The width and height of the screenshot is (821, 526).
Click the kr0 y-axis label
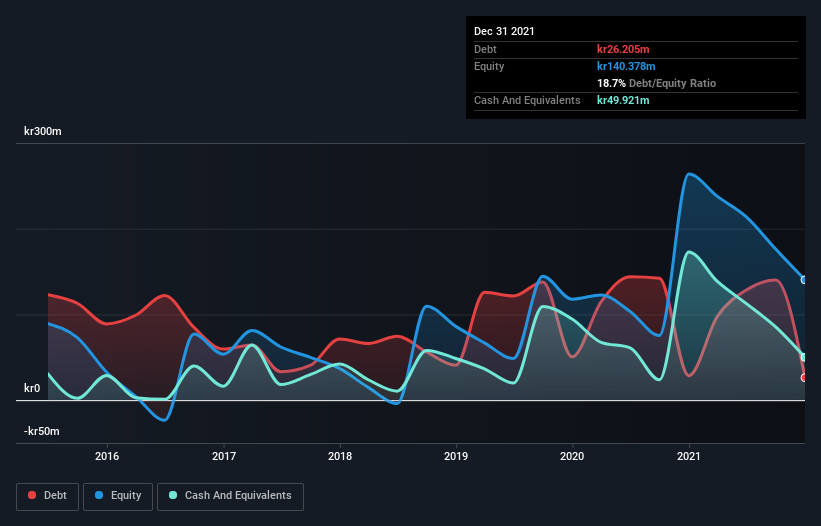[x=32, y=388]
